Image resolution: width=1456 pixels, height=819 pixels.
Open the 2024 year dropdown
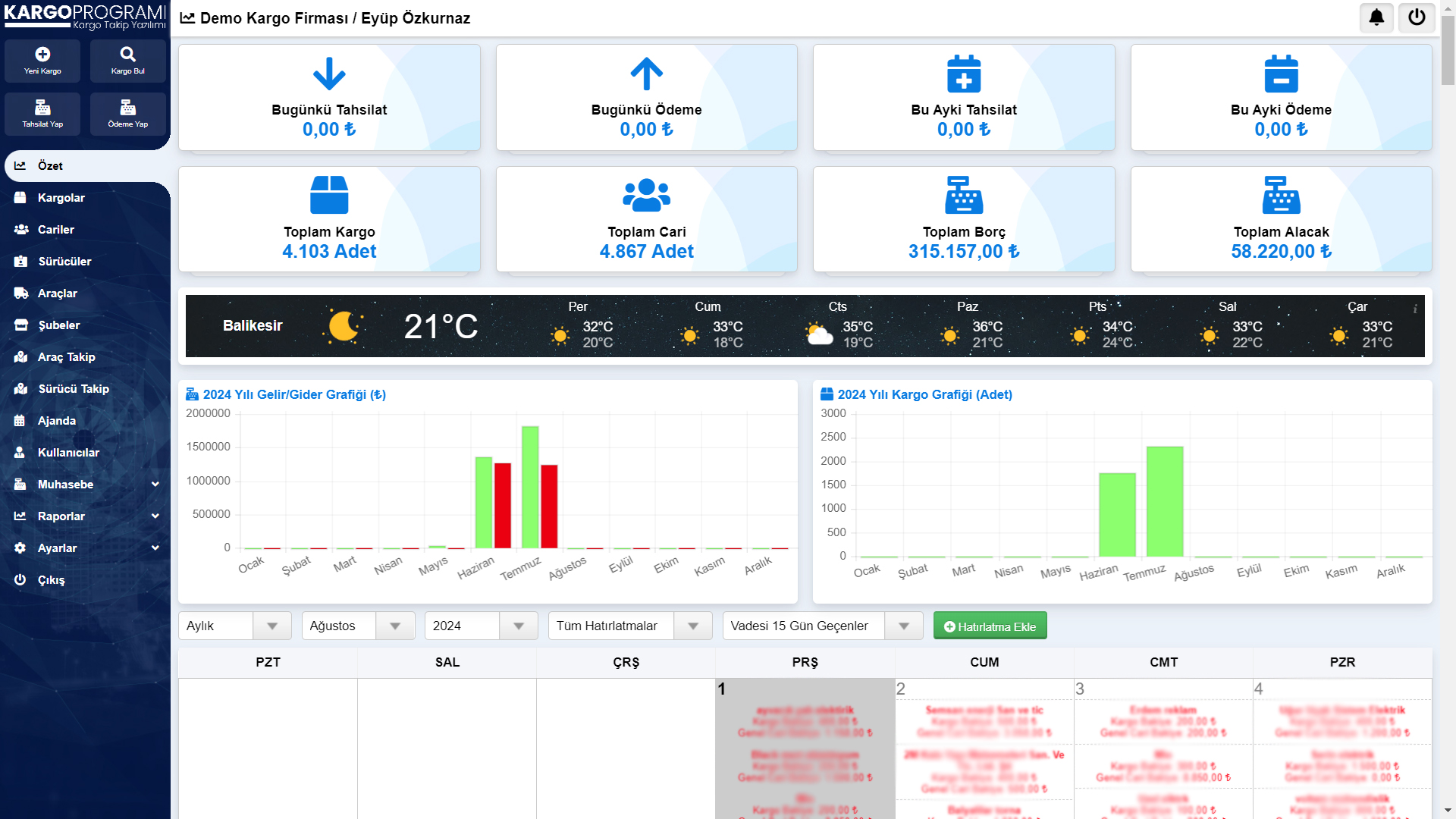click(x=481, y=626)
